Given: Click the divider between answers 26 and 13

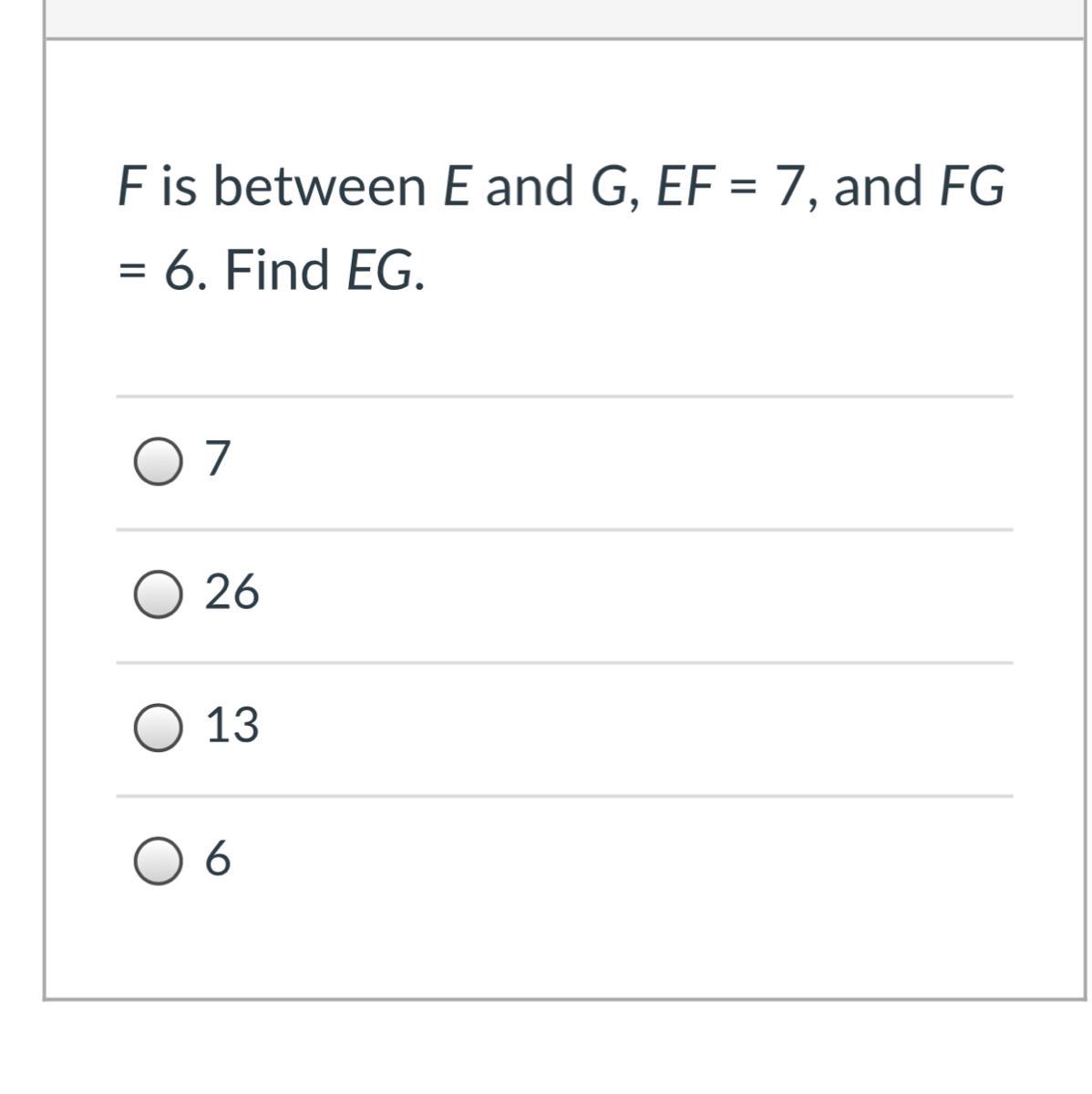Looking at the screenshot, I should click(x=564, y=663).
